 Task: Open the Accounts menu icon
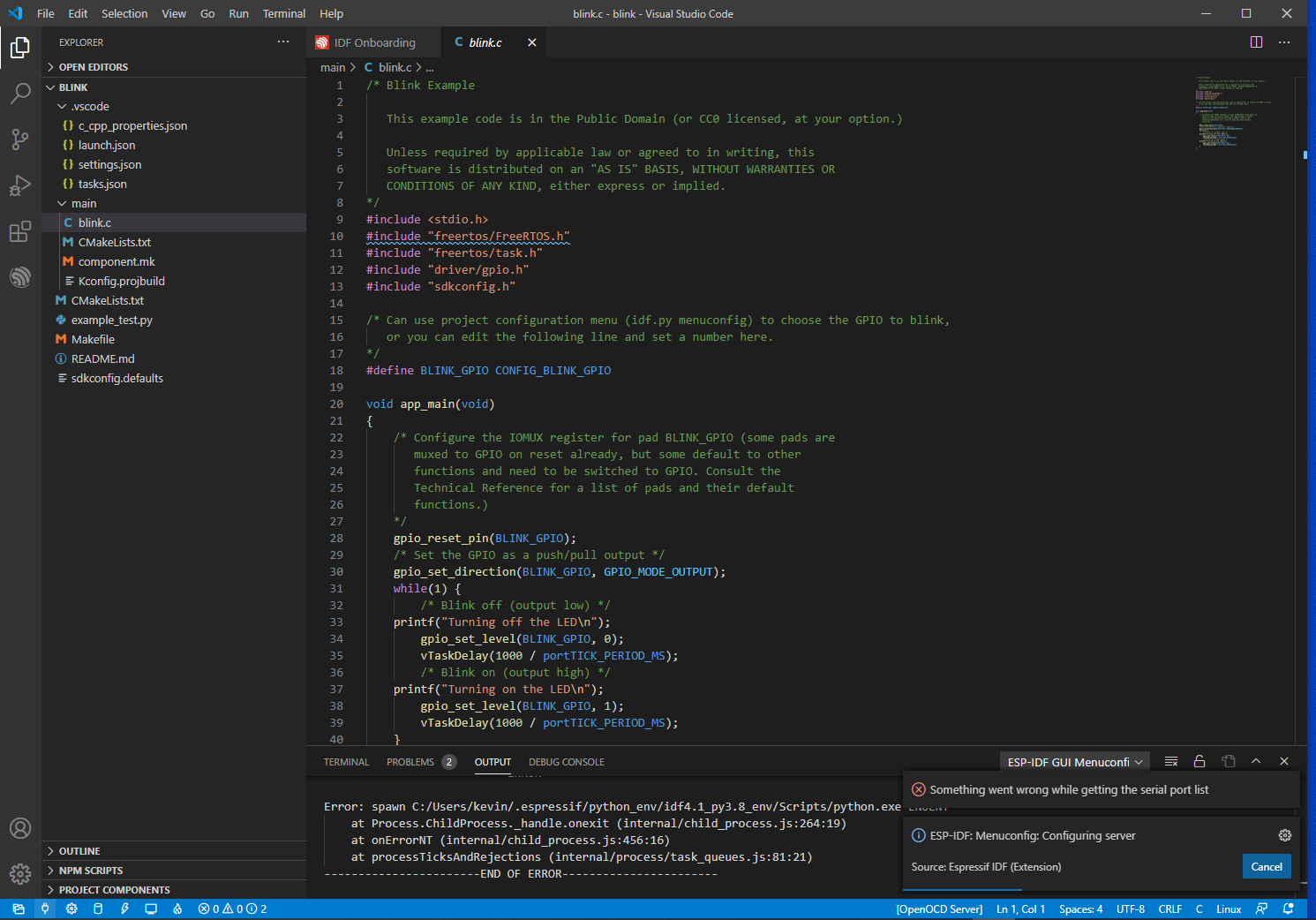[x=20, y=828]
